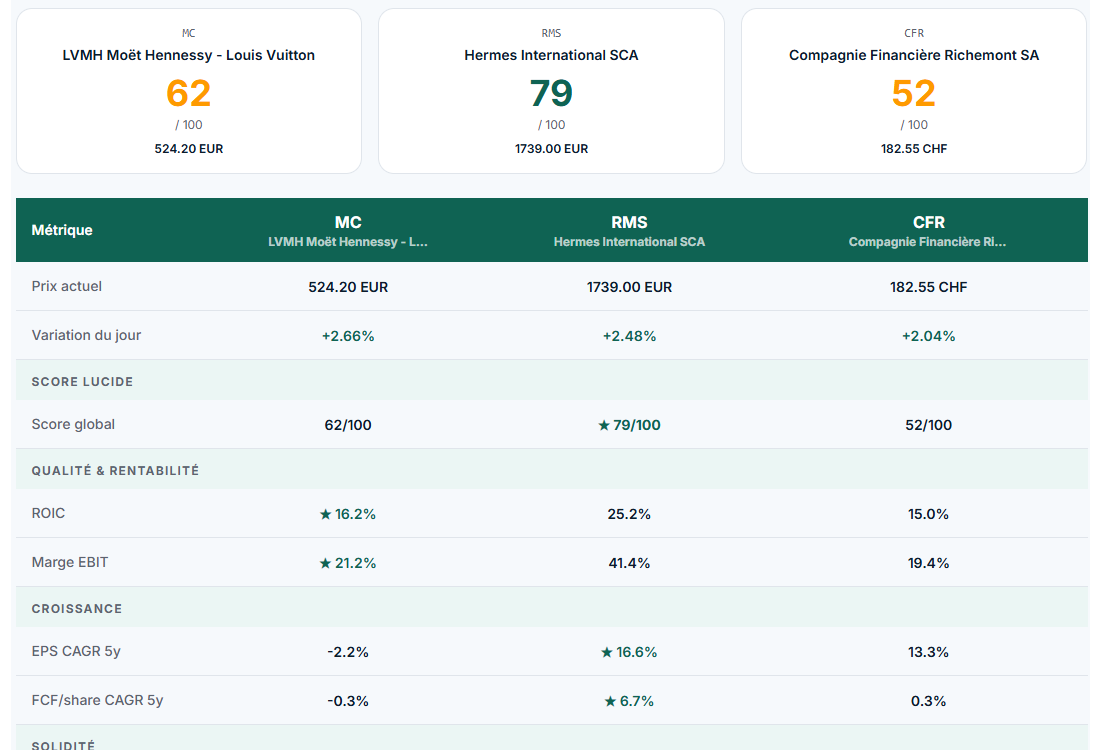This screenshot has width=1100, height=750.
Task: Click the FCF/share -0.3% cell
Action: coord(348,702)
